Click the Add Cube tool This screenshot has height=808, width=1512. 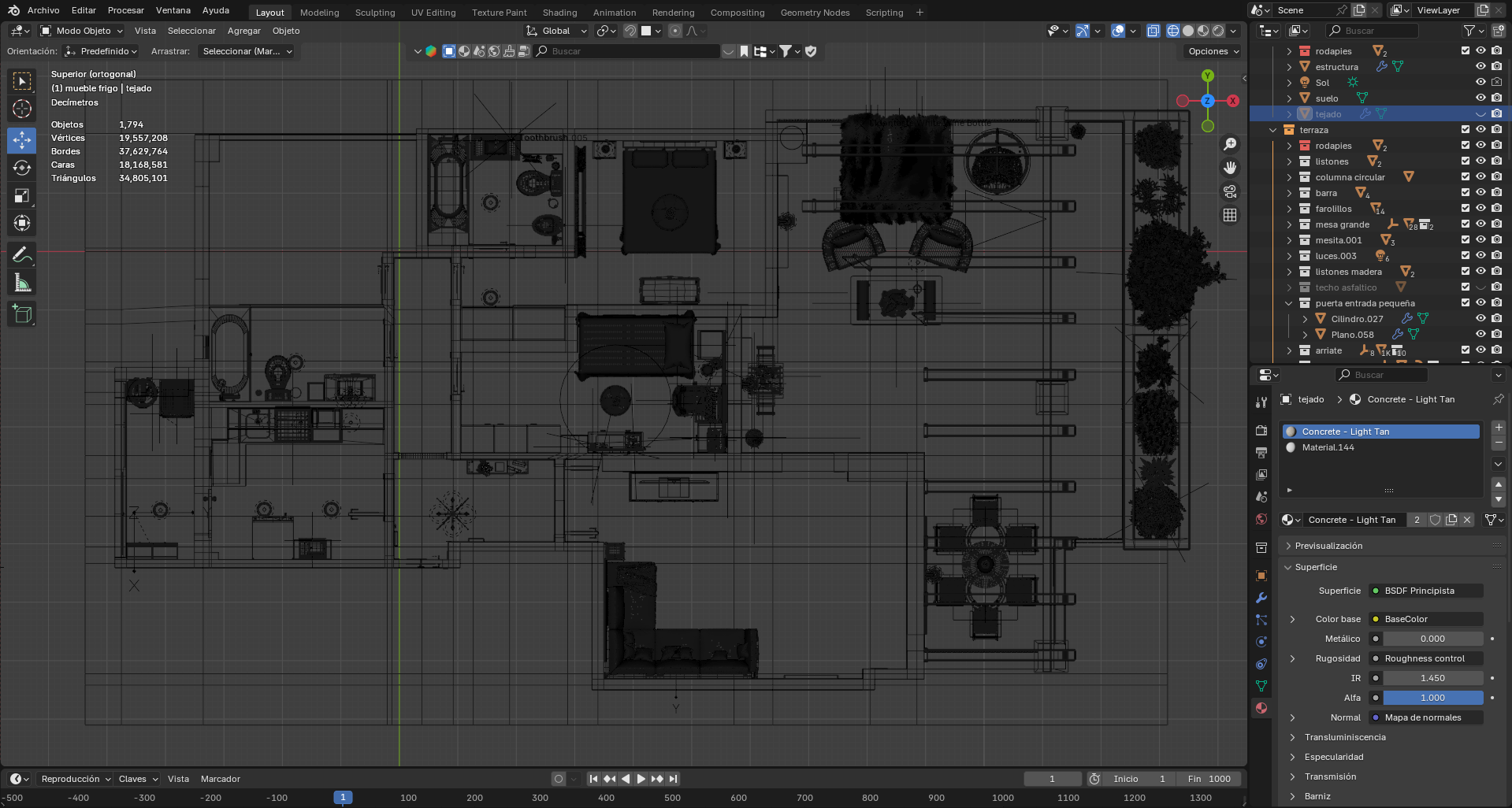[22, 314]
